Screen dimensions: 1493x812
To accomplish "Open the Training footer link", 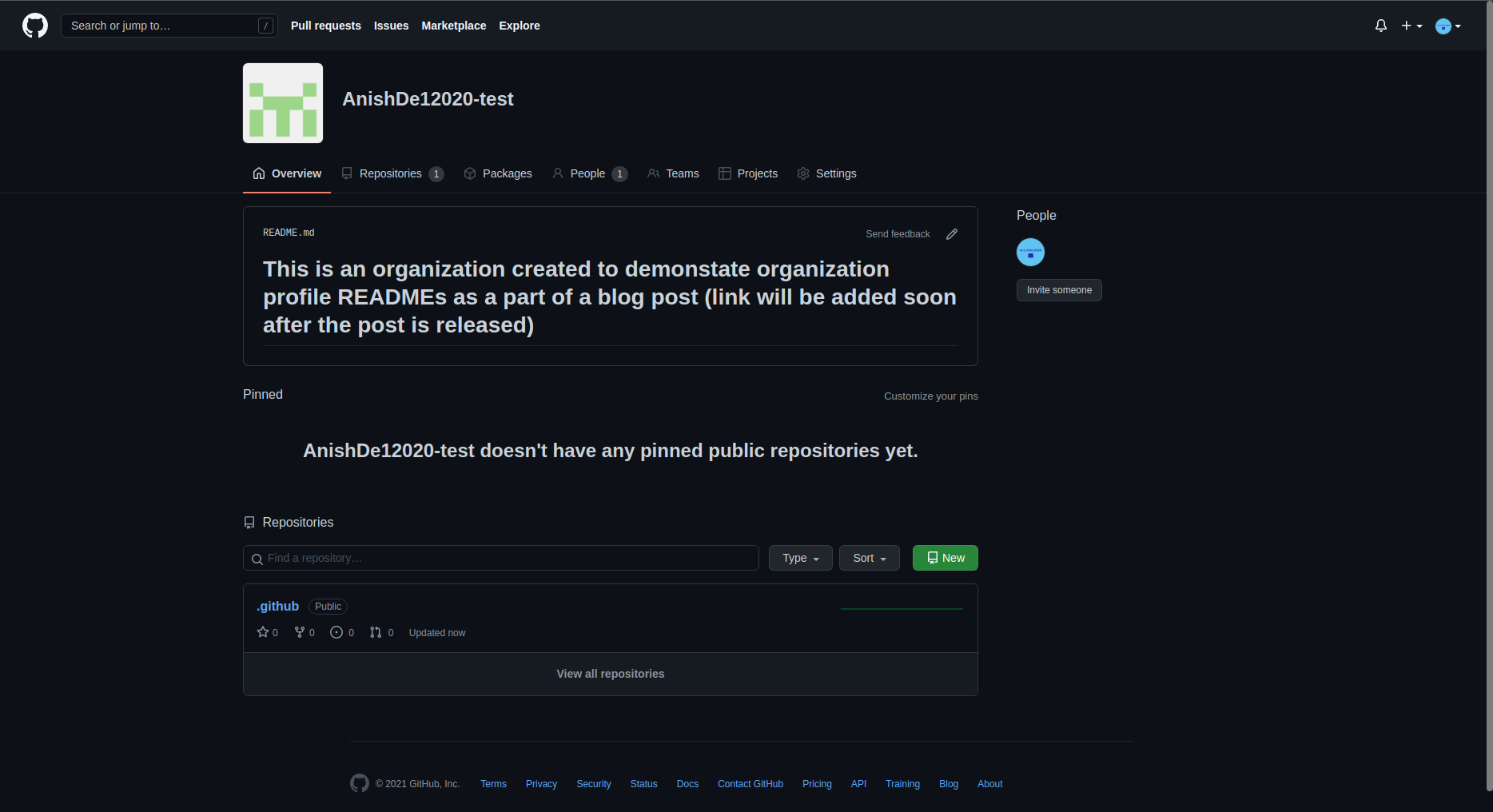I will pyautogui.click(x=902, y=784).
